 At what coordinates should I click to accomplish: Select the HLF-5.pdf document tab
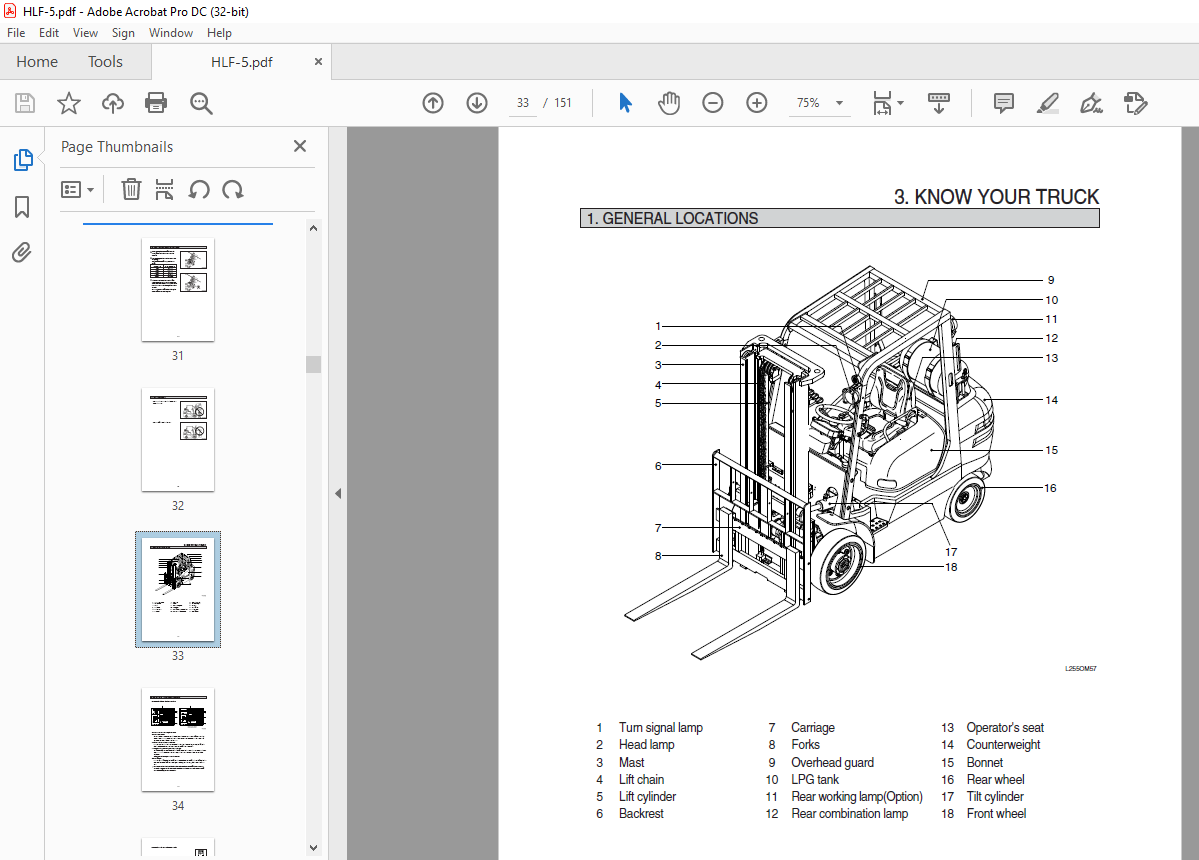(x=242, y=62)
